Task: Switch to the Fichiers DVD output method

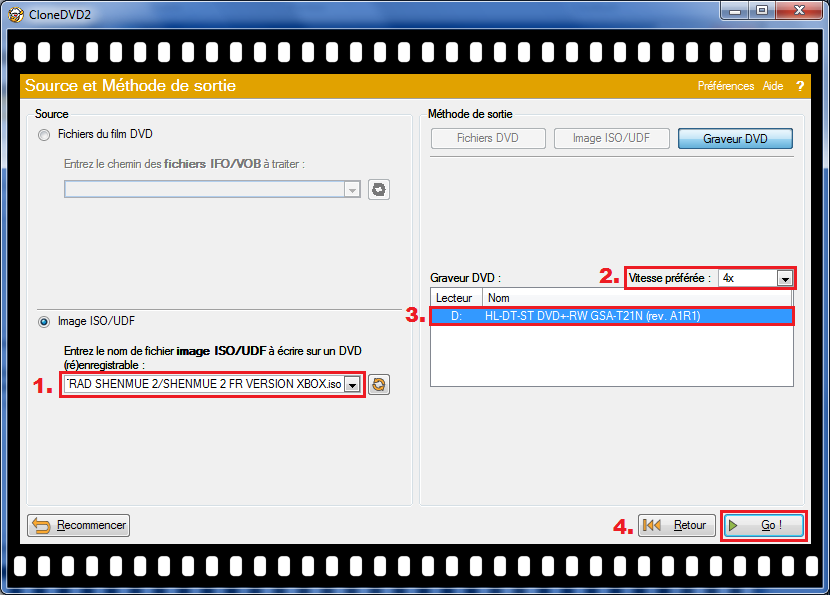Action: click(488, 138)
